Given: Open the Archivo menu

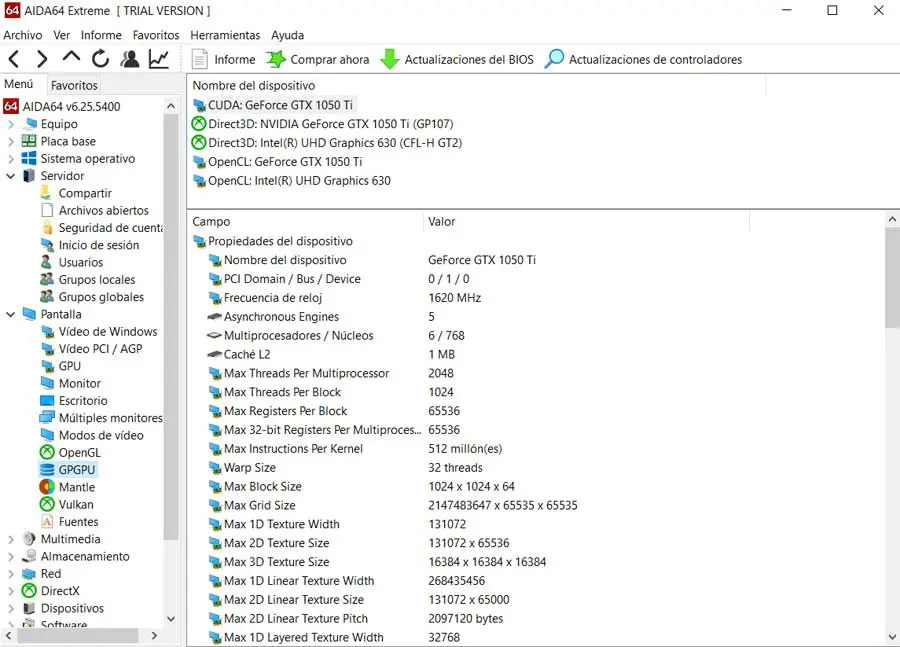Looking at the screenshot, I should [22, 35].
